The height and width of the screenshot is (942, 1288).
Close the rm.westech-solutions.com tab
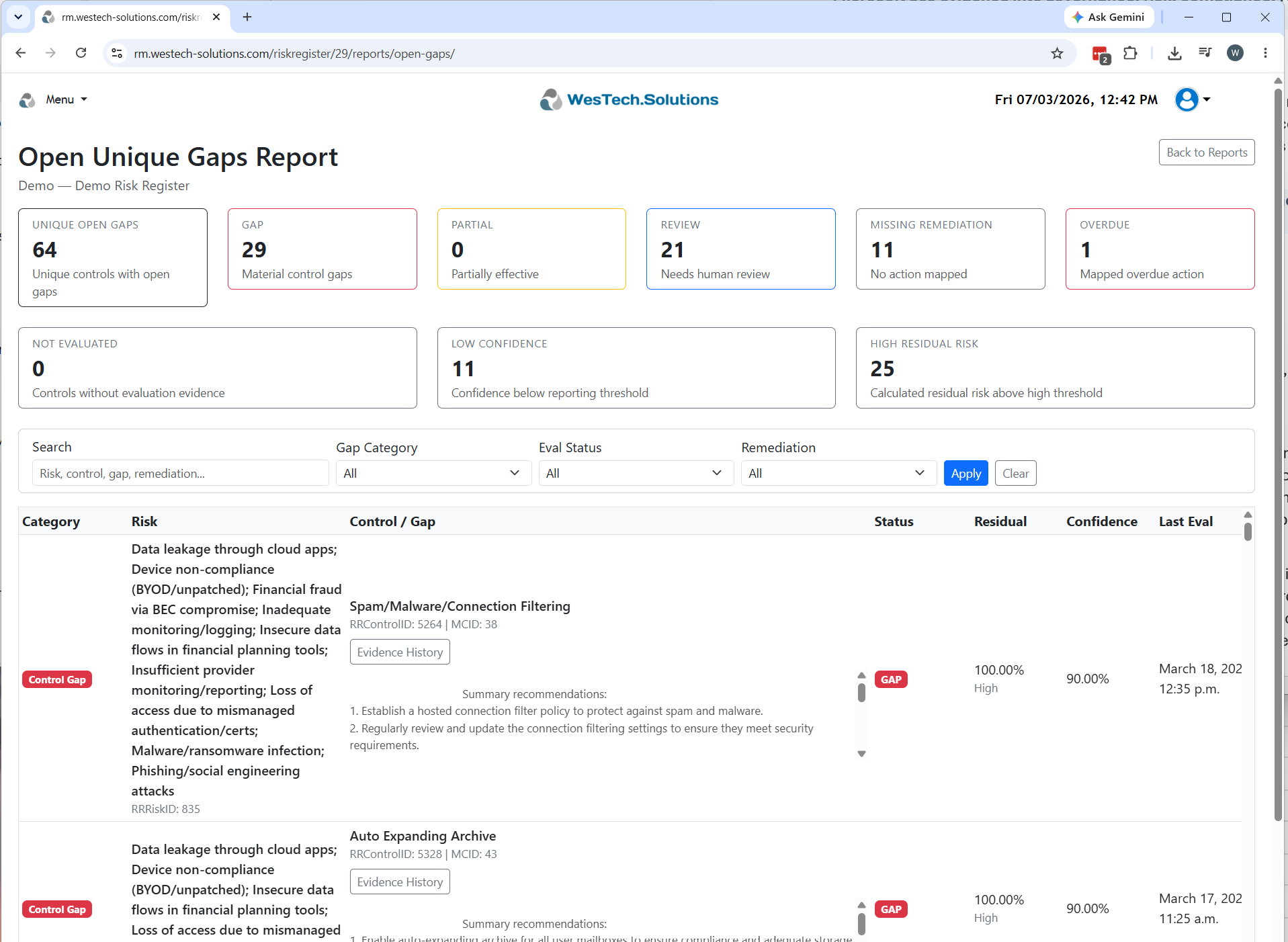[216, 17]
